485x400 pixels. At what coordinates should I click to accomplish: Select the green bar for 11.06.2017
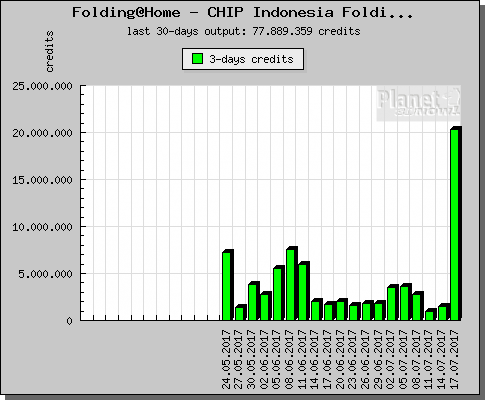point(304,291)
